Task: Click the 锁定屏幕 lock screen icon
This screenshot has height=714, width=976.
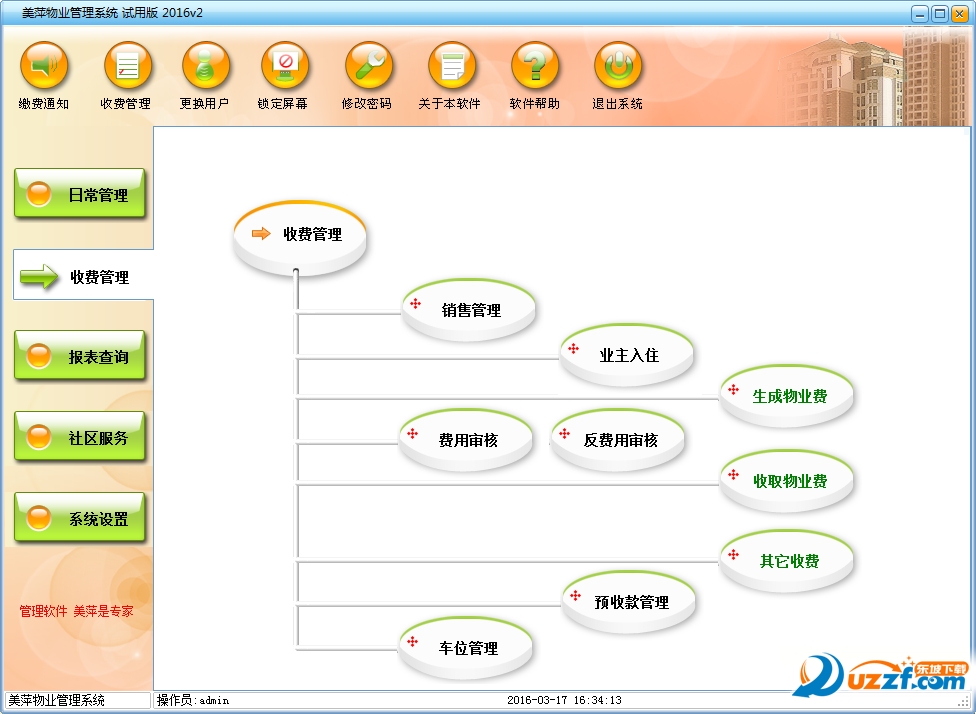Action: click(x=284, y=66)
